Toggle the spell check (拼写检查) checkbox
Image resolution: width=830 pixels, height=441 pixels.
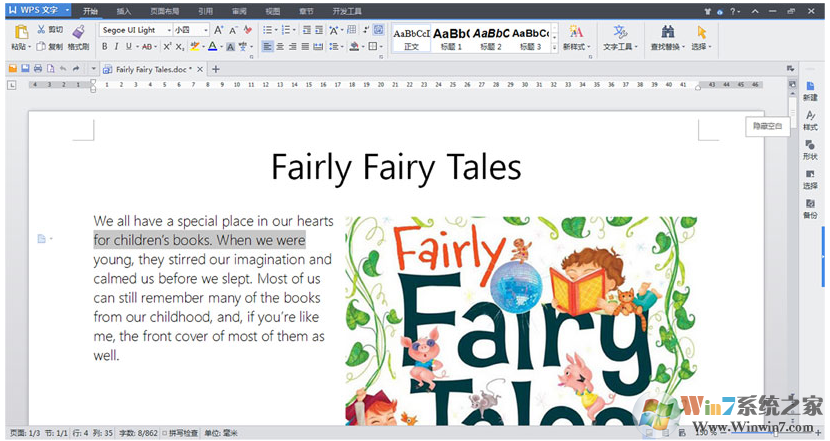click(164, 432)
